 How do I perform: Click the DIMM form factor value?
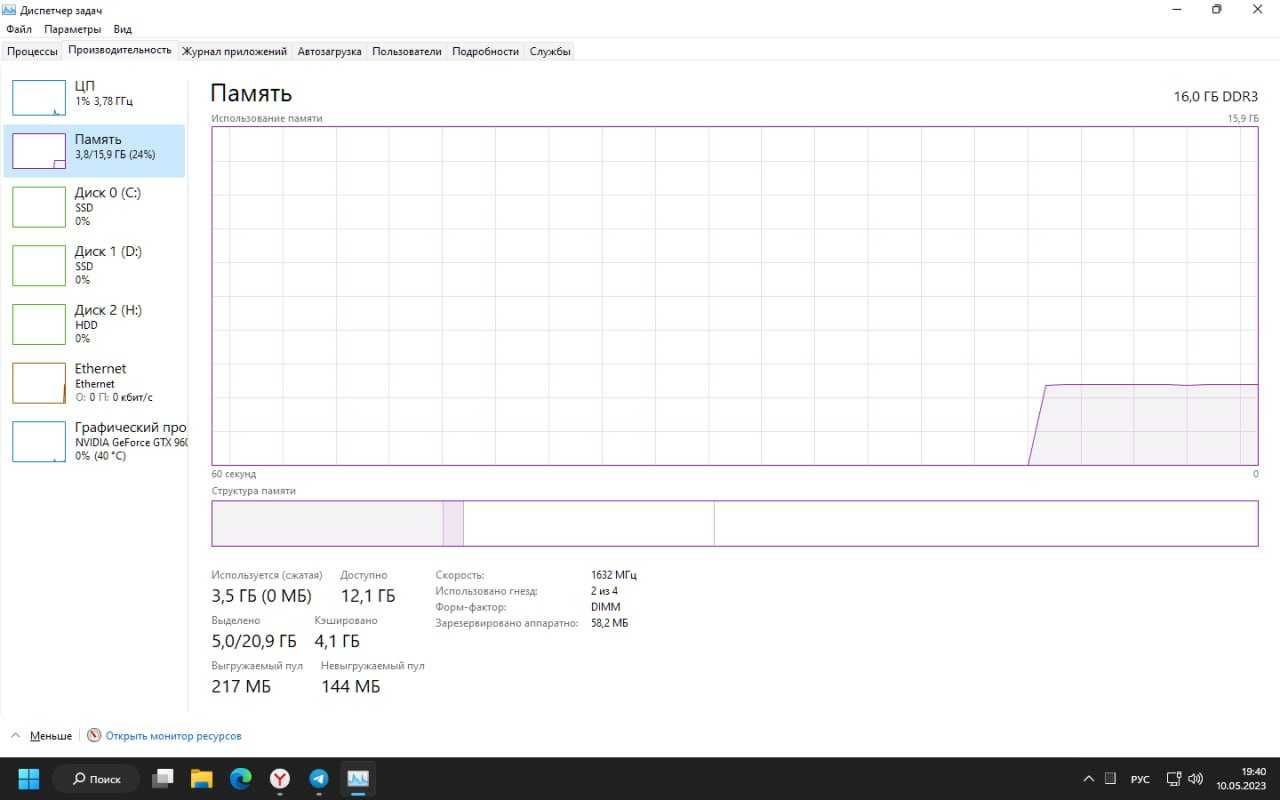[x=605, y=607]
